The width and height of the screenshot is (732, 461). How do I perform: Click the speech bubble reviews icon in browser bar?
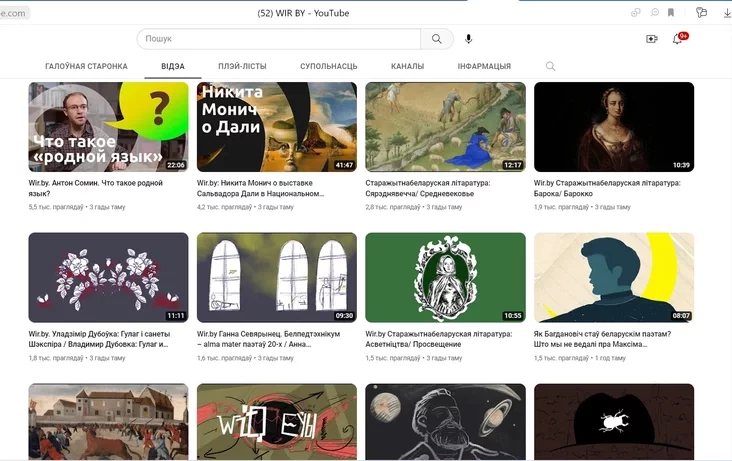pyautogui.click(x=655, y=13)
